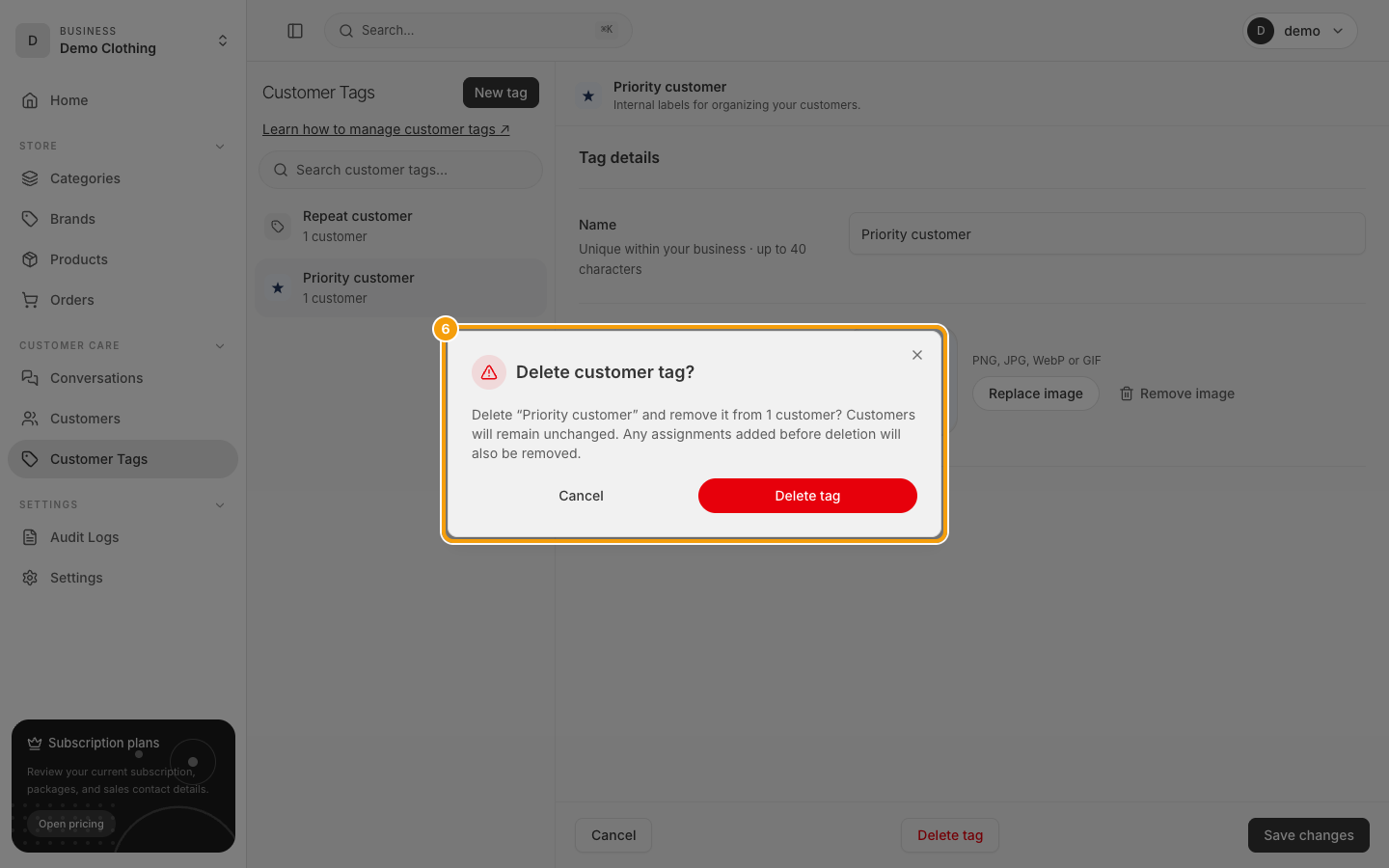Click the Orders cart icon
The height and width of the screenshot is (868, 1389).
30,300
